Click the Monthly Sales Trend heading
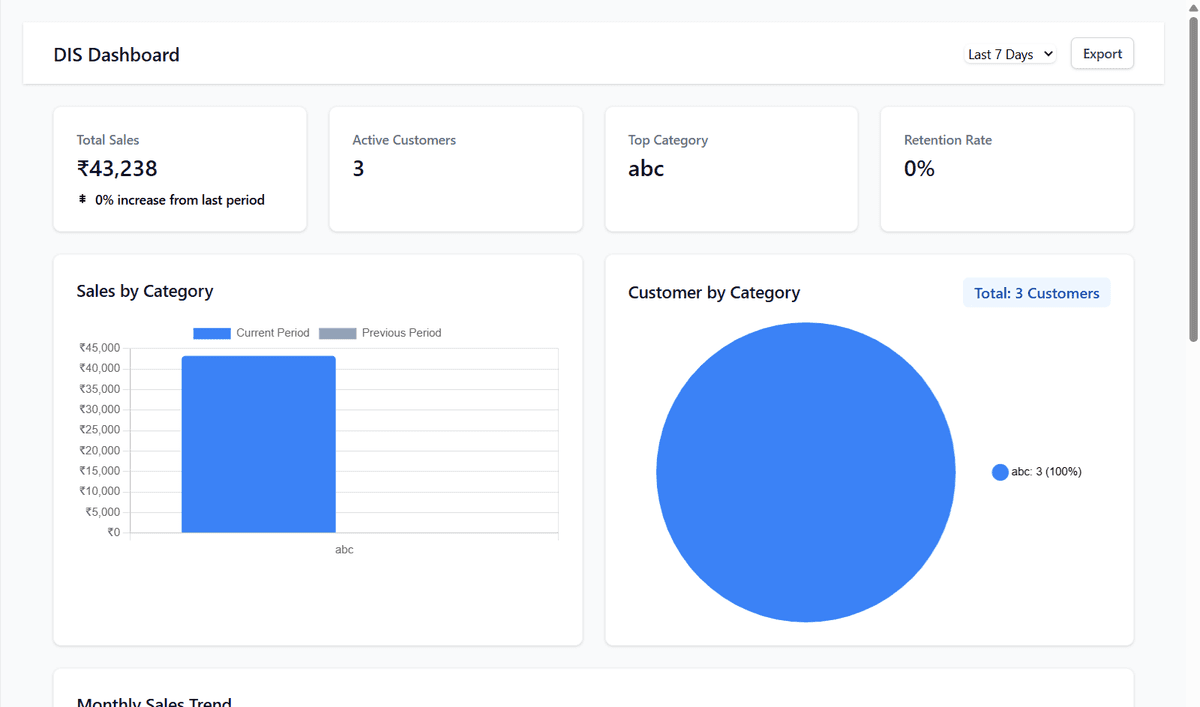The height and width of the screenshot is (707, 1200). [154, 701]
